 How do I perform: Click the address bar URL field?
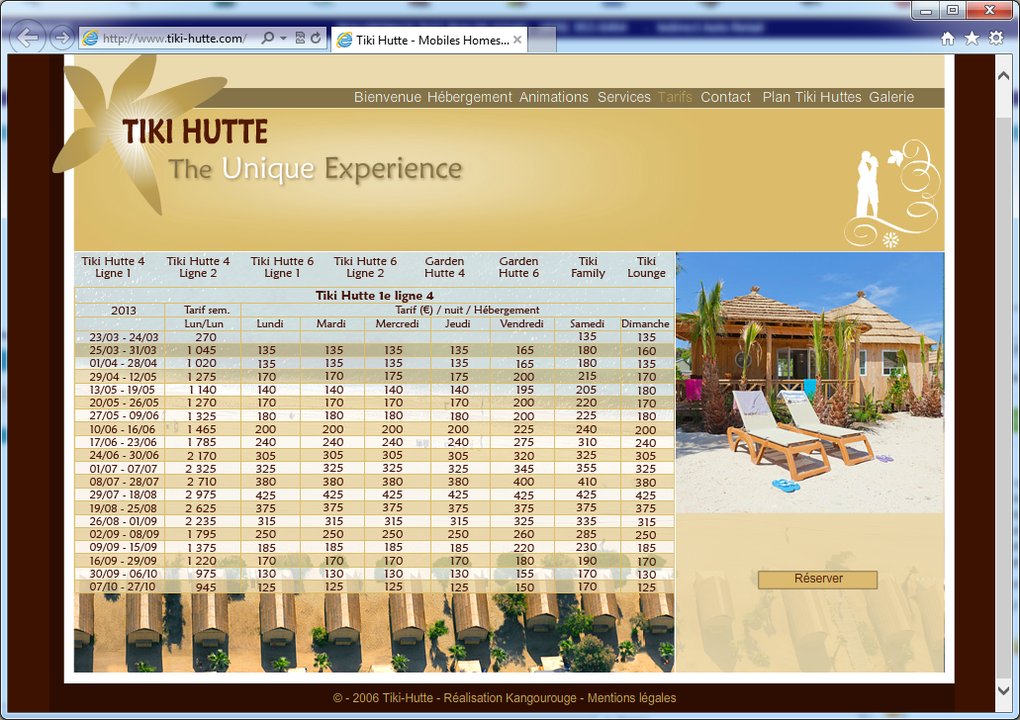(174, 38)
